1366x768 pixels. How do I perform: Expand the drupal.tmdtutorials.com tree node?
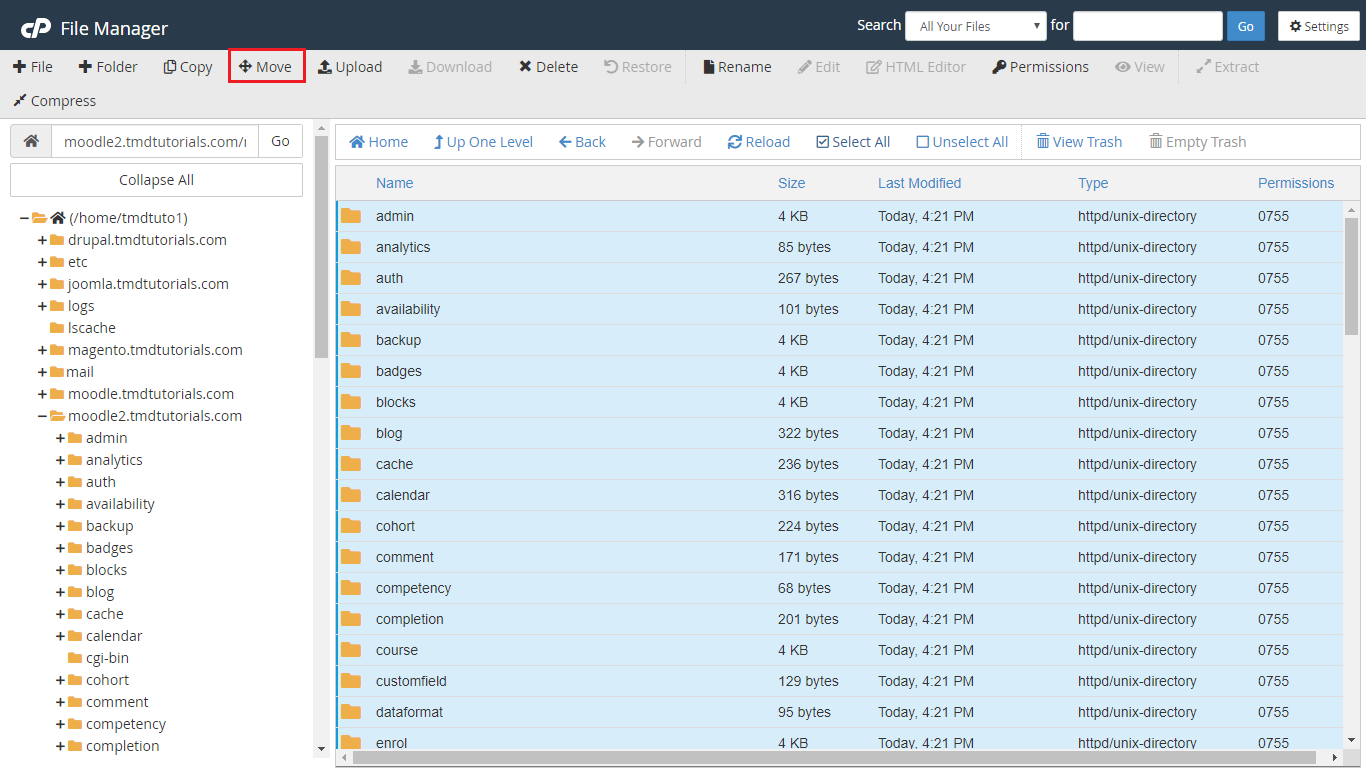click(43, 240)
